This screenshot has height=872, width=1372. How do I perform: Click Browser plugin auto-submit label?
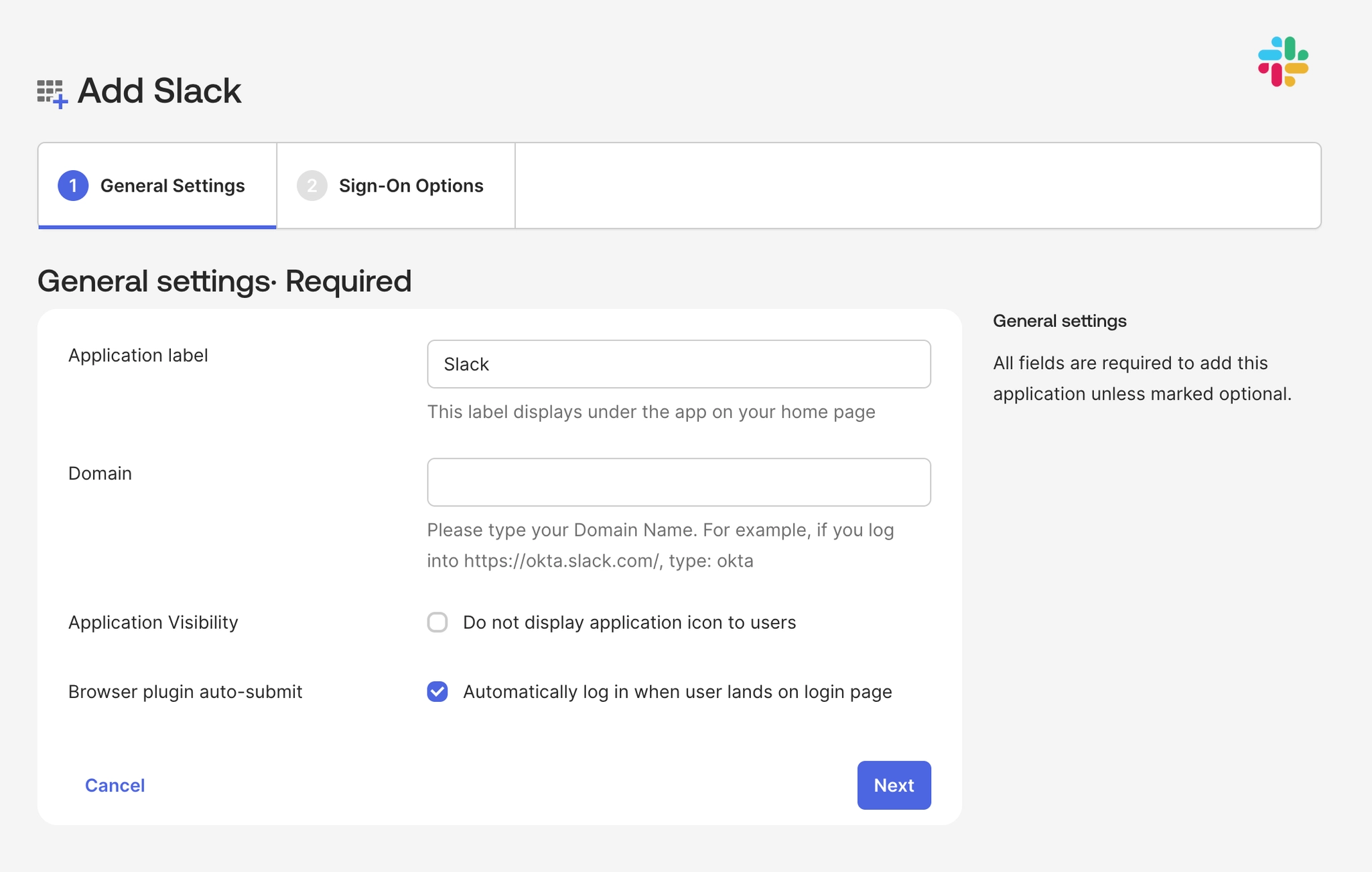coord(185,691)
